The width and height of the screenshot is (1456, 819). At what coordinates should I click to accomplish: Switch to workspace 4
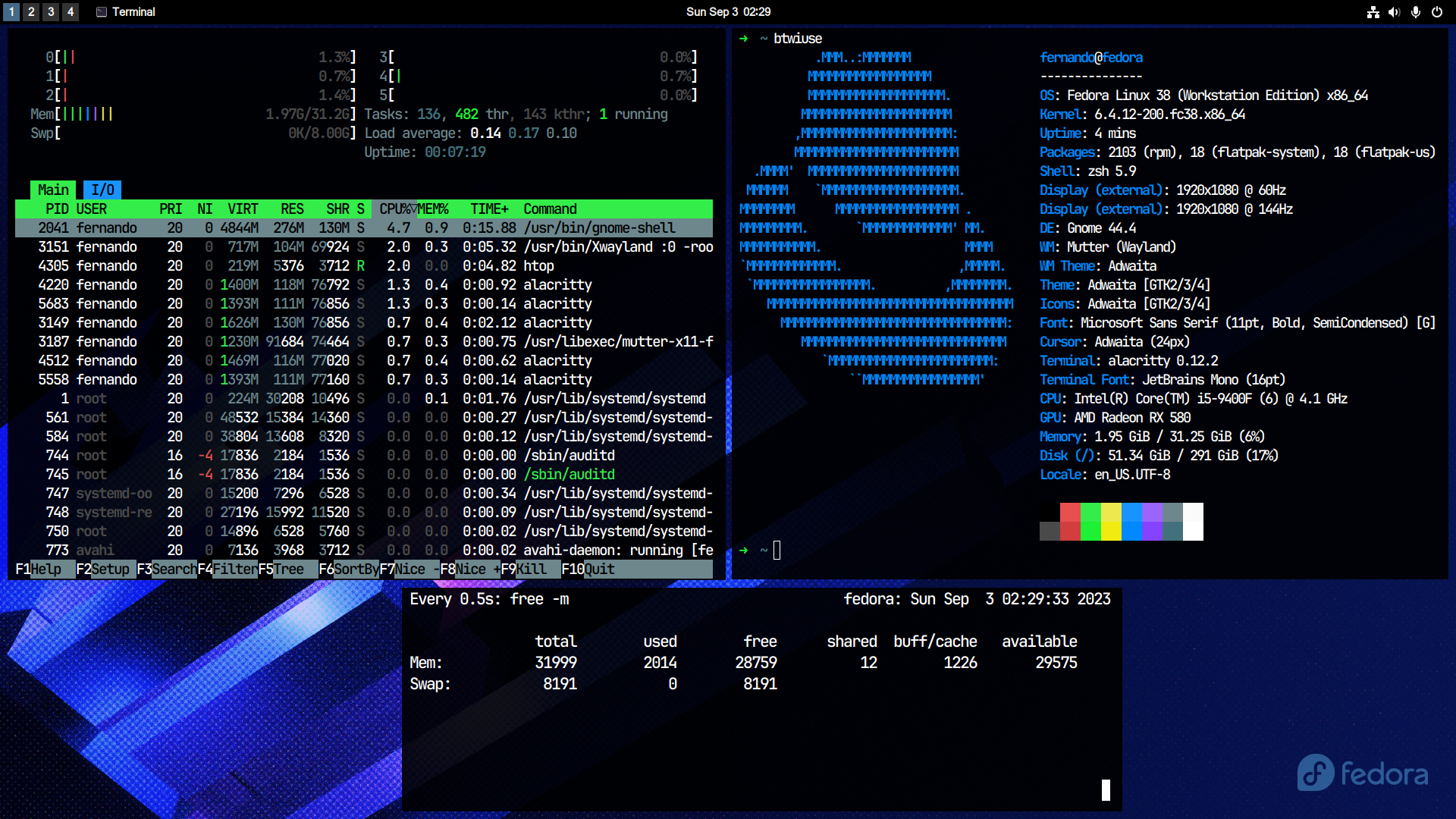[71, 11]
